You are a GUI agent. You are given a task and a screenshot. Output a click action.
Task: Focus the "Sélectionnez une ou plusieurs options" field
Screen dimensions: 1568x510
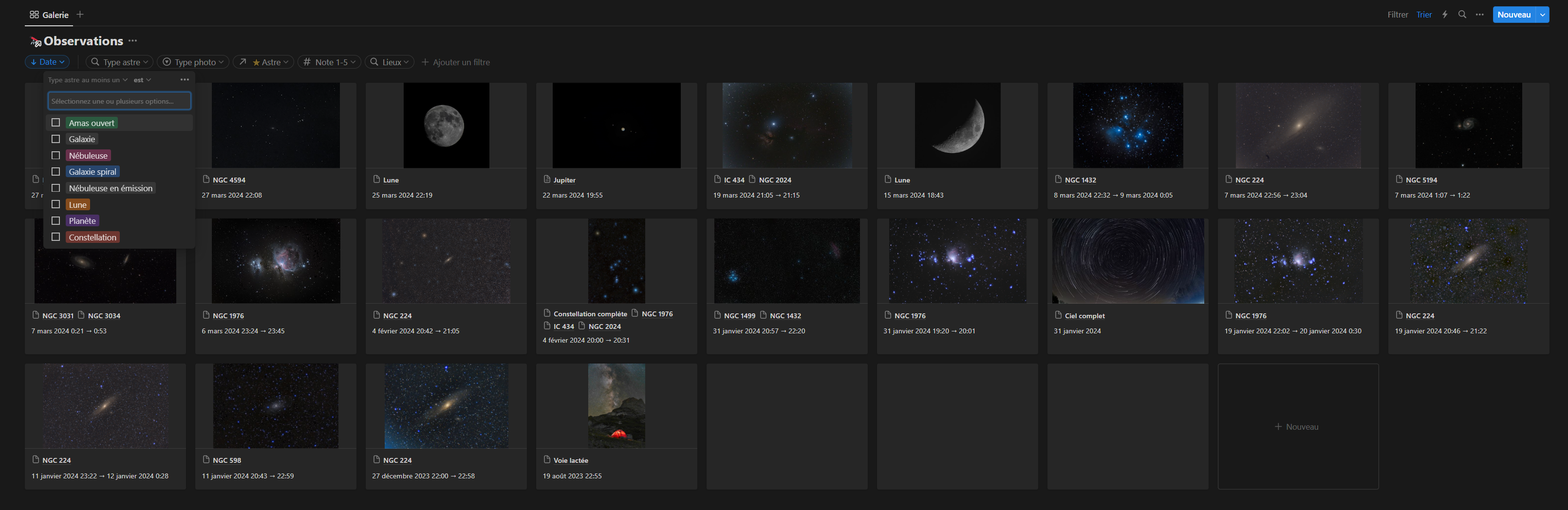[119, 101]
